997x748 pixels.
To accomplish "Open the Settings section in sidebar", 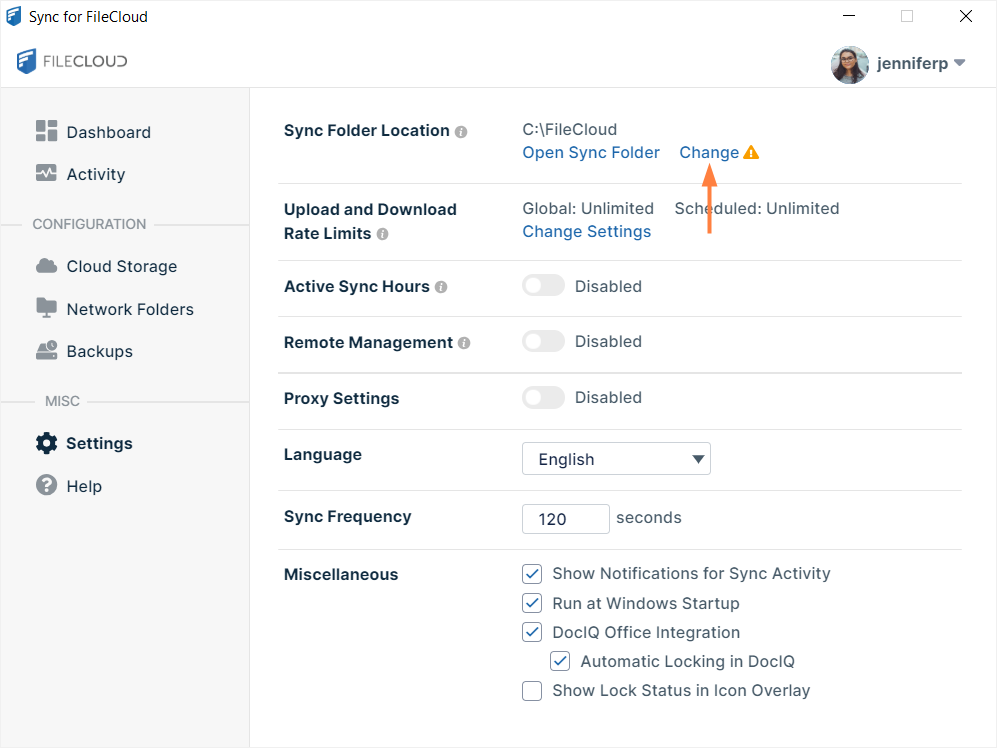I will [x=98, y=443].
